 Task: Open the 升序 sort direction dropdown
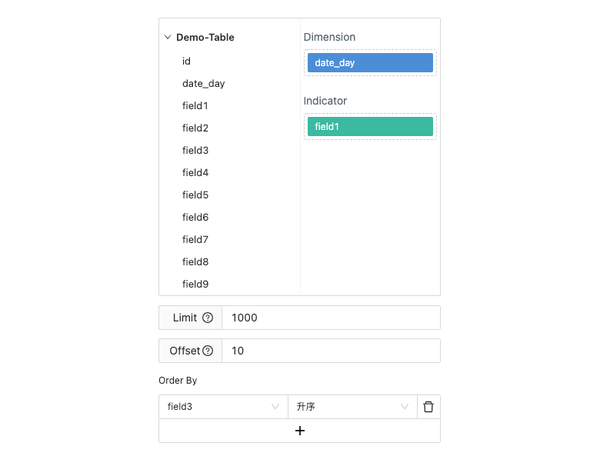[x=352, y=407]
